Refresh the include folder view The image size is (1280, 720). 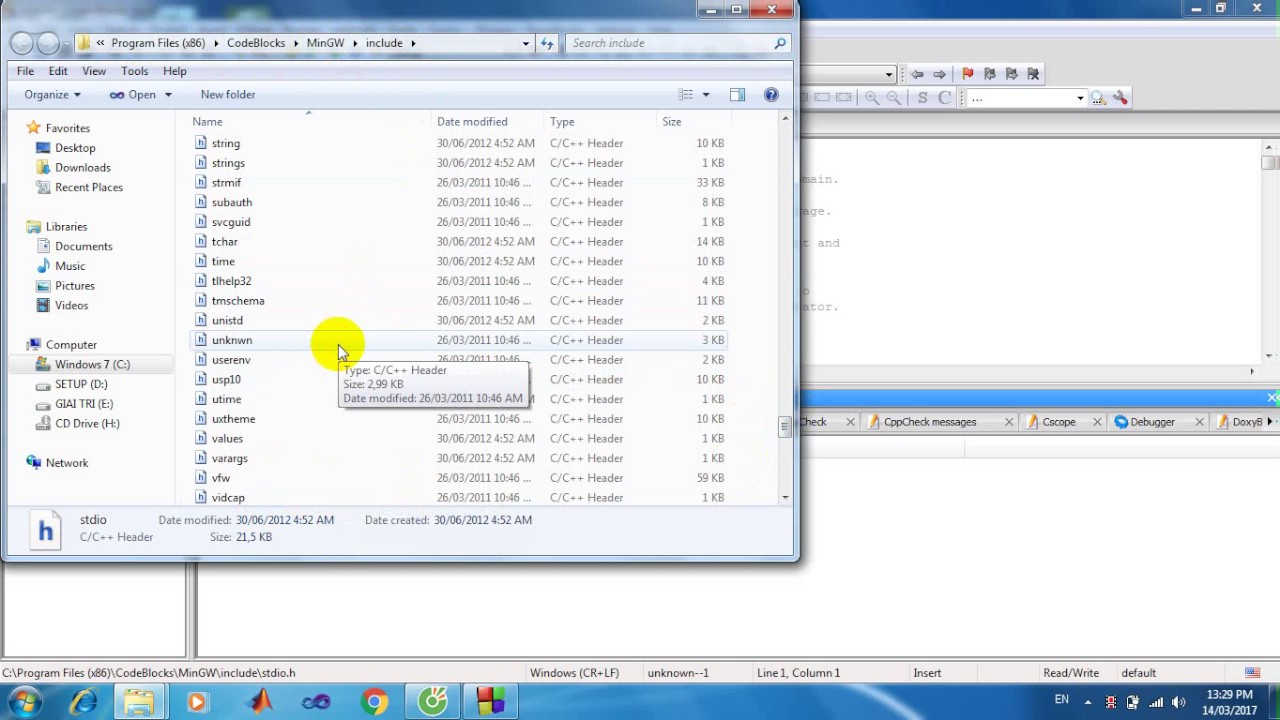tap(547, 43)
